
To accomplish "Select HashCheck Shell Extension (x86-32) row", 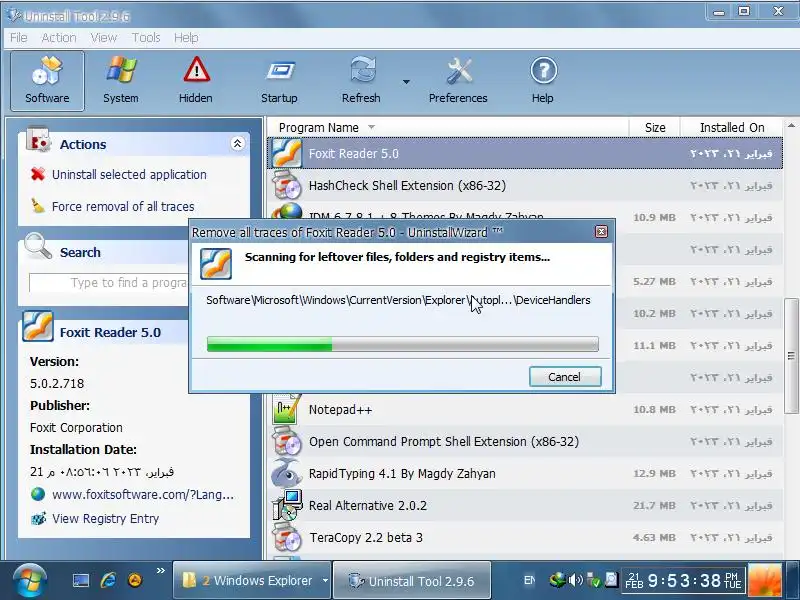I will (524, 185).
